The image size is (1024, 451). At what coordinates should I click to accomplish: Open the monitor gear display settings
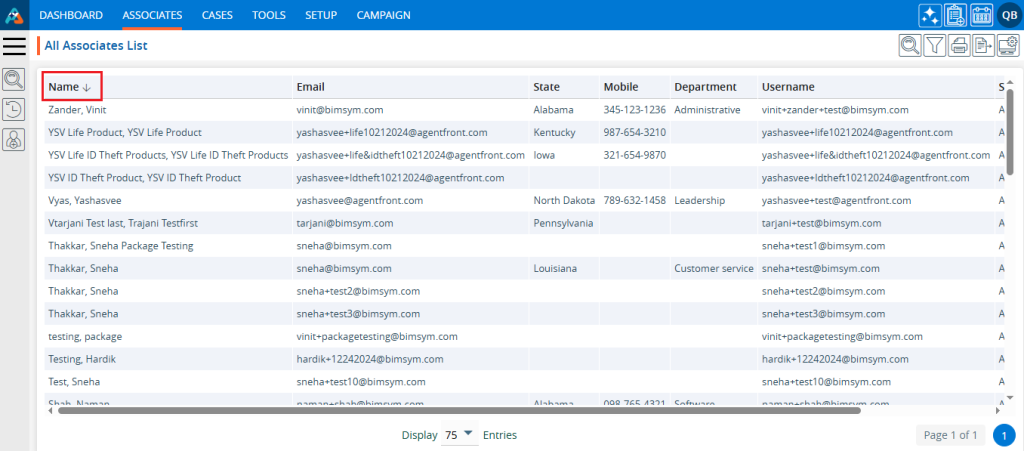tap(1007, 45)
